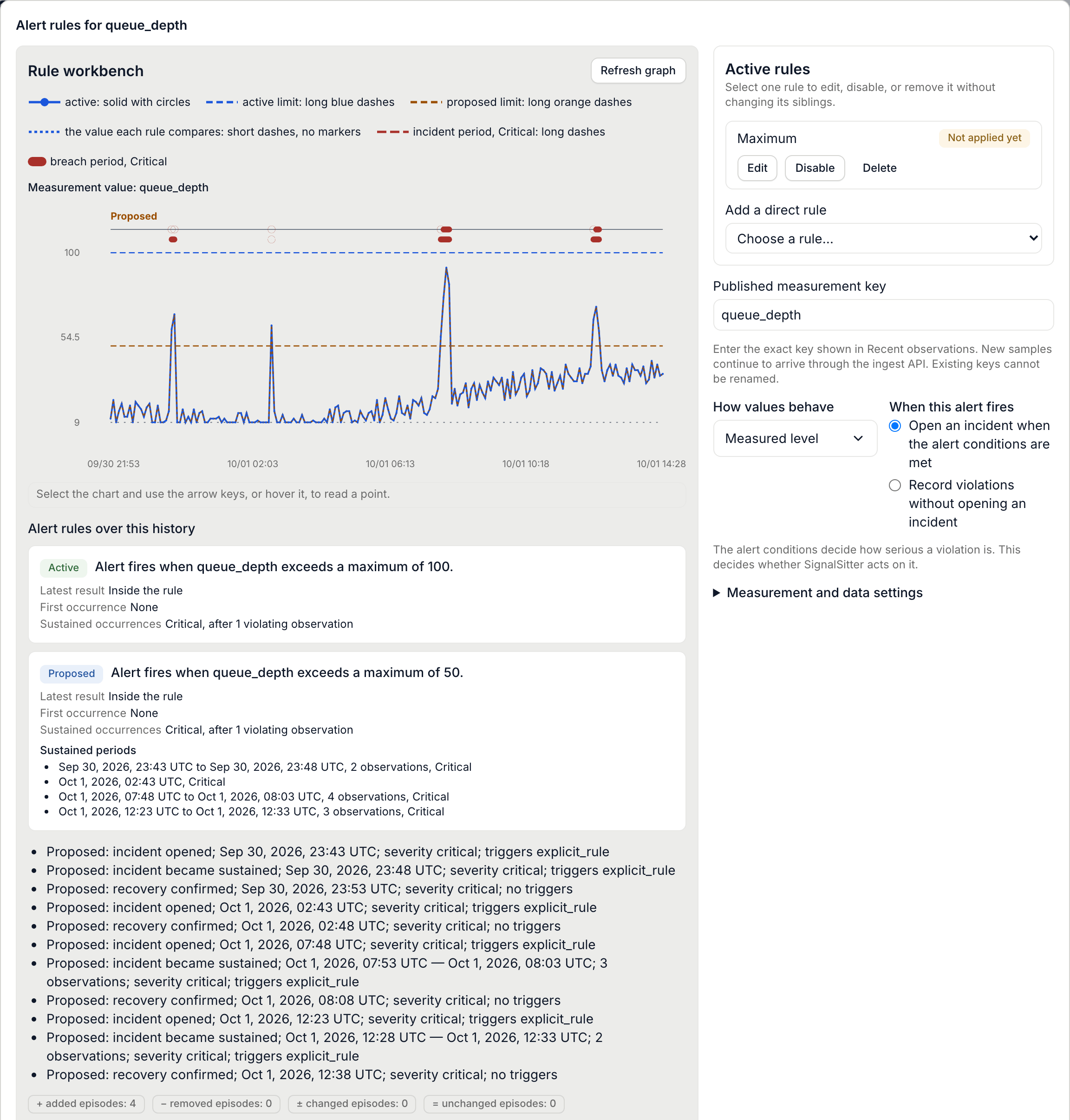
Task: Click the incident opened 07:48 UTC event
Action: click(320, 944)
